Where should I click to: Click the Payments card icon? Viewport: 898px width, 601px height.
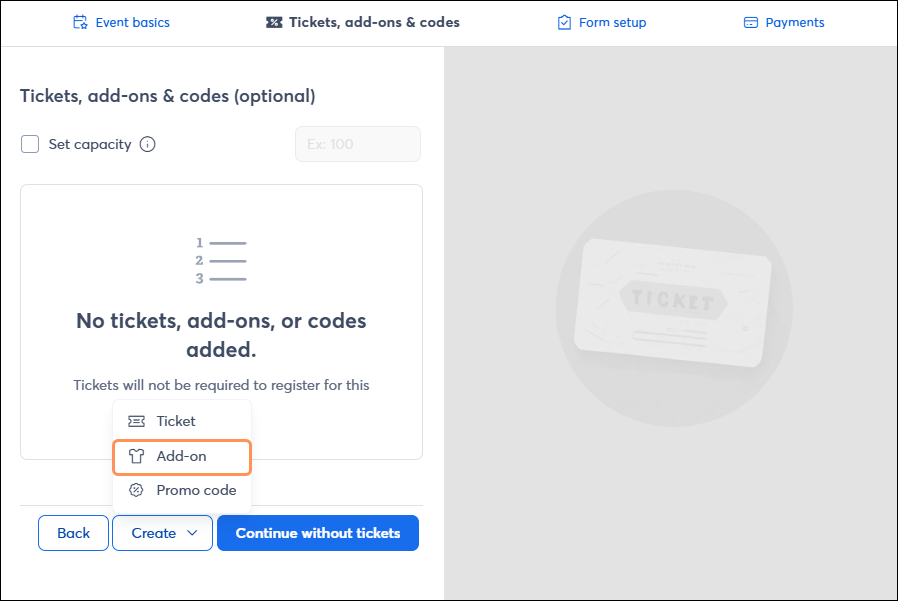click(749, 21)
